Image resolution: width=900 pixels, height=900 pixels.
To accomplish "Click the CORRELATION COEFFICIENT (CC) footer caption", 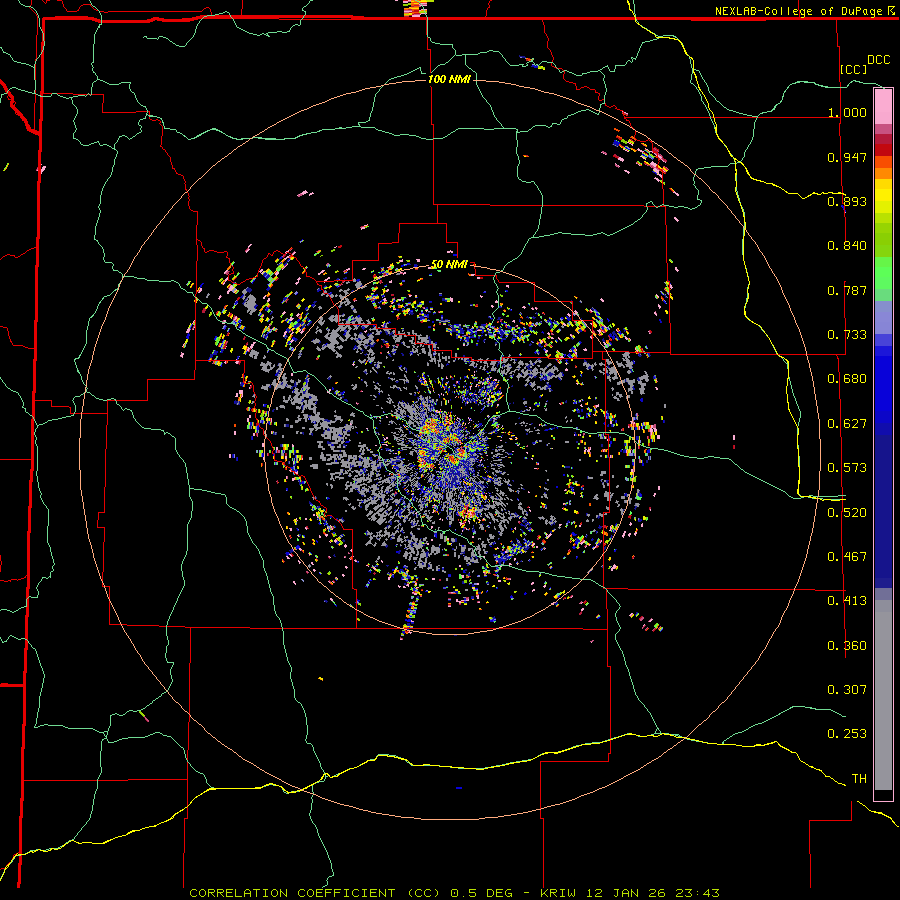I will click(315, 893).
